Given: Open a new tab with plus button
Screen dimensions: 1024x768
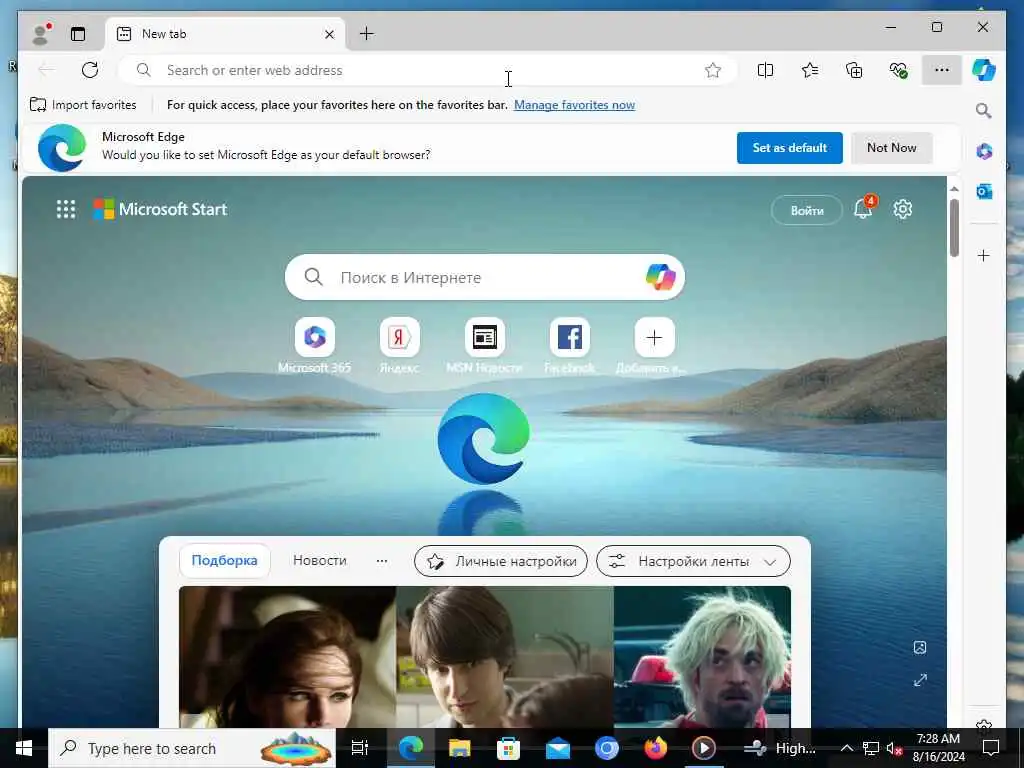Looking at the screenshot, I should (367, 34).
